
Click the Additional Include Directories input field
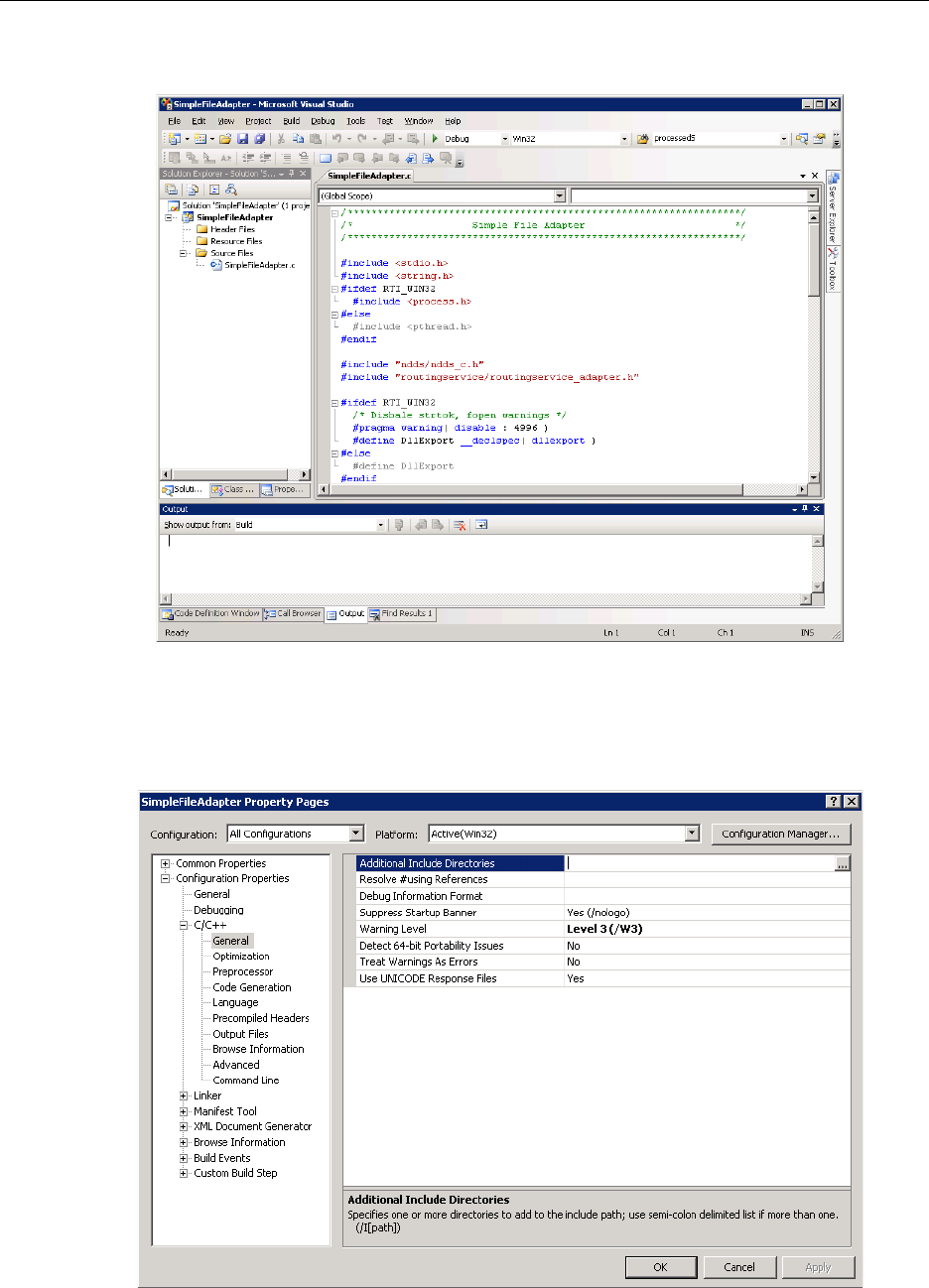700,863
